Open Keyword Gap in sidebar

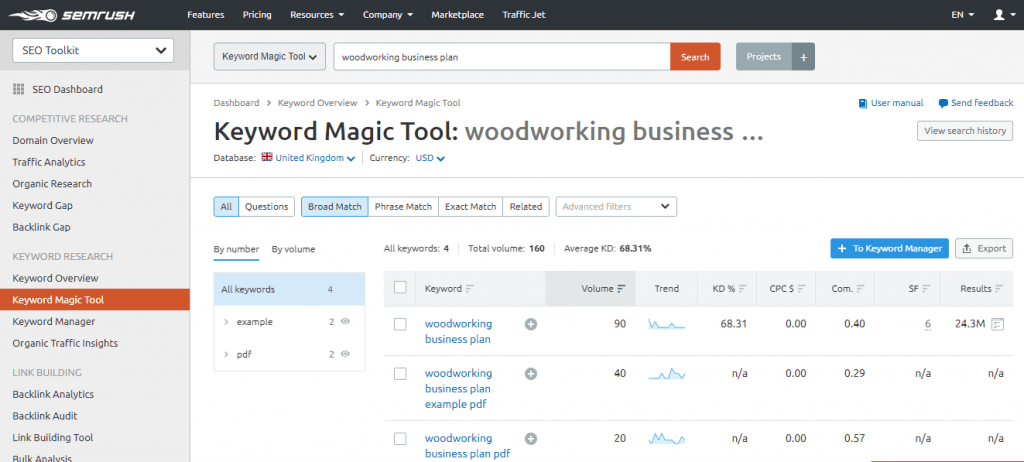click(42, 205)
